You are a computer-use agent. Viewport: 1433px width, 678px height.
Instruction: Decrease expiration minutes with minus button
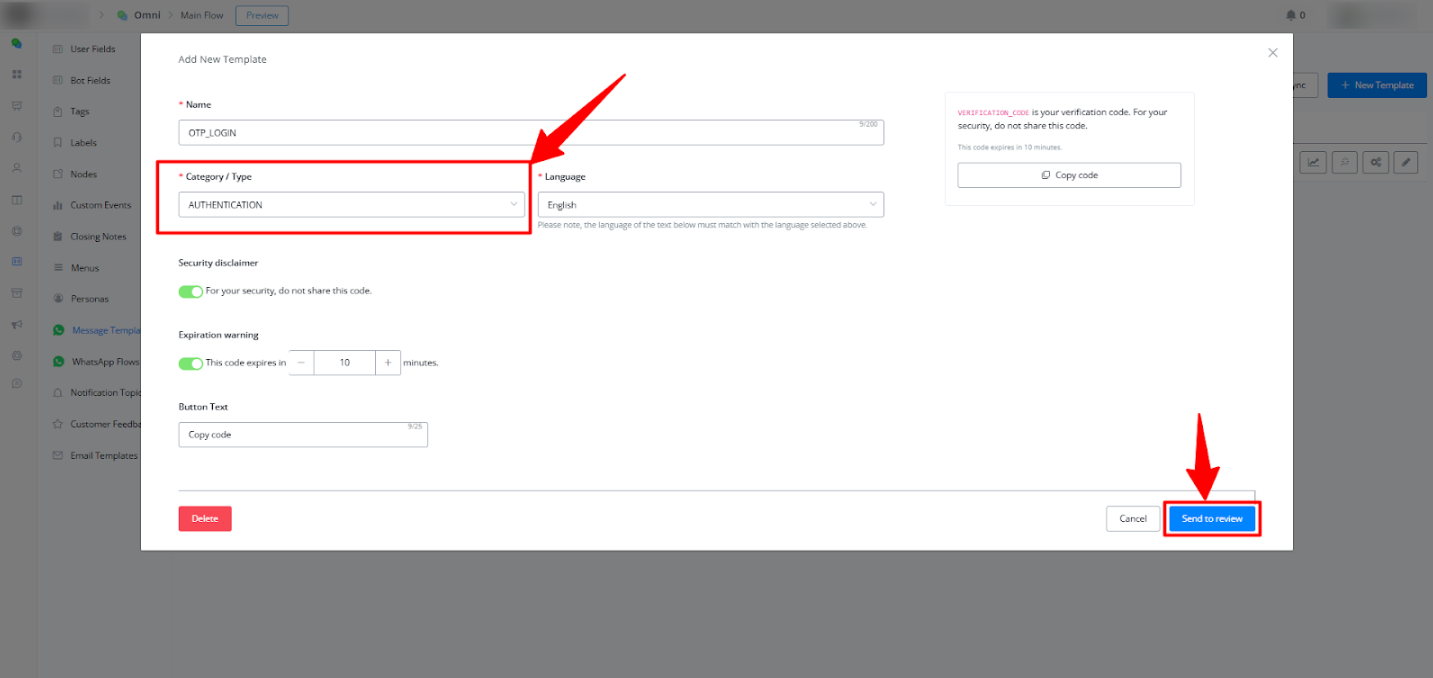pyautogui.click(x=301, y=363)
